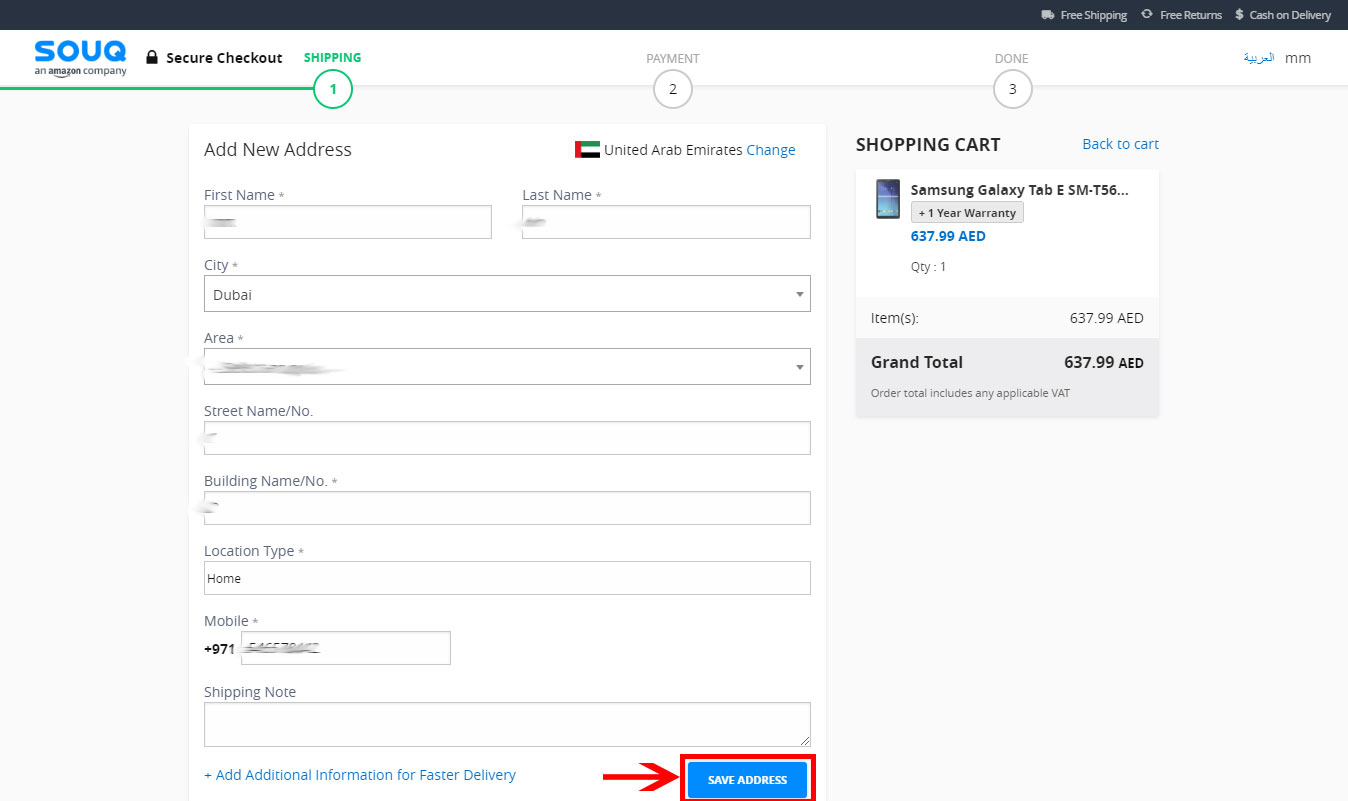
Task: Click the Free Shipping truck icon
Action: (x=1047, y=15)
